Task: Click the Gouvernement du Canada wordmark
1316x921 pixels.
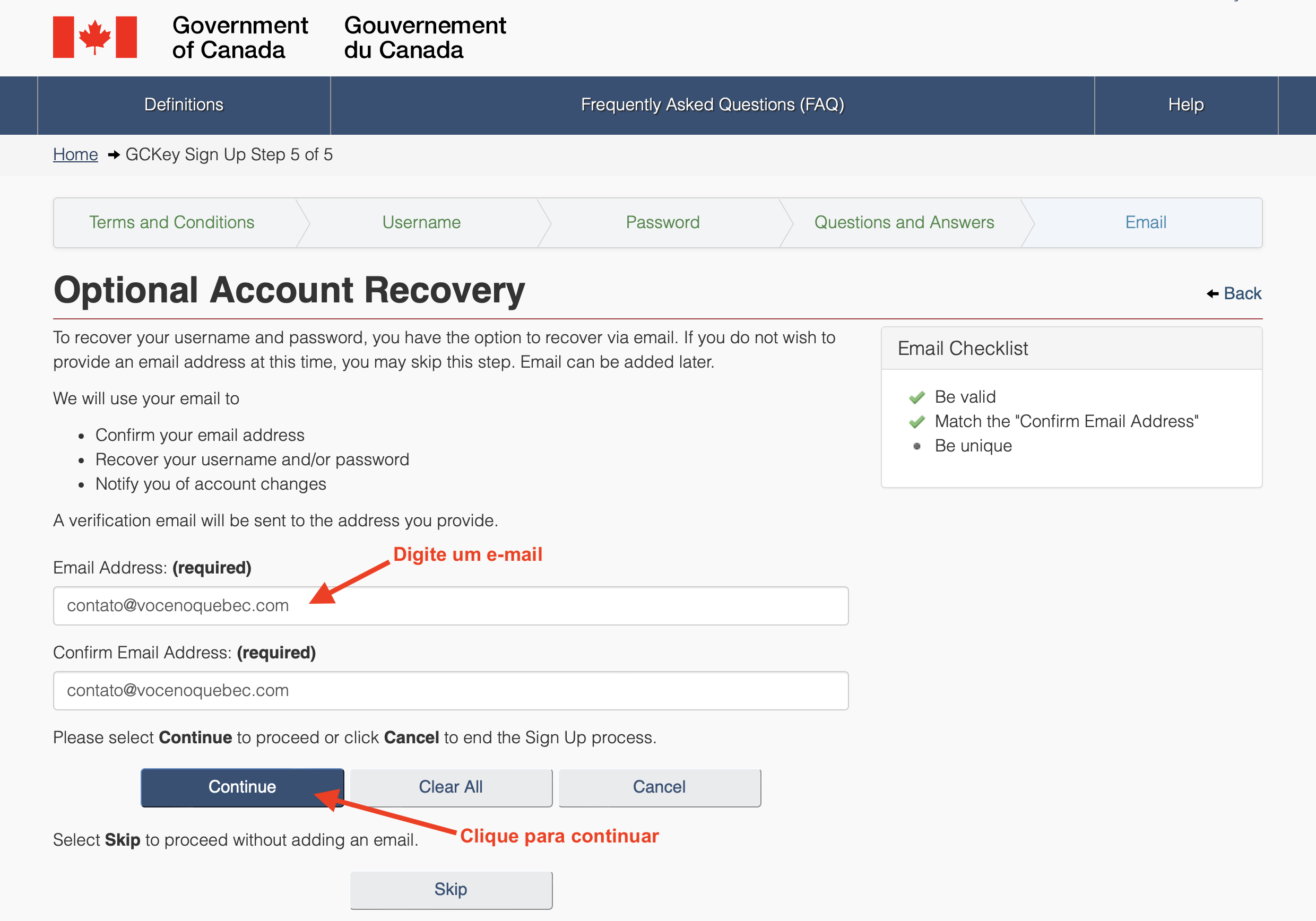Action: coord(425,38)
